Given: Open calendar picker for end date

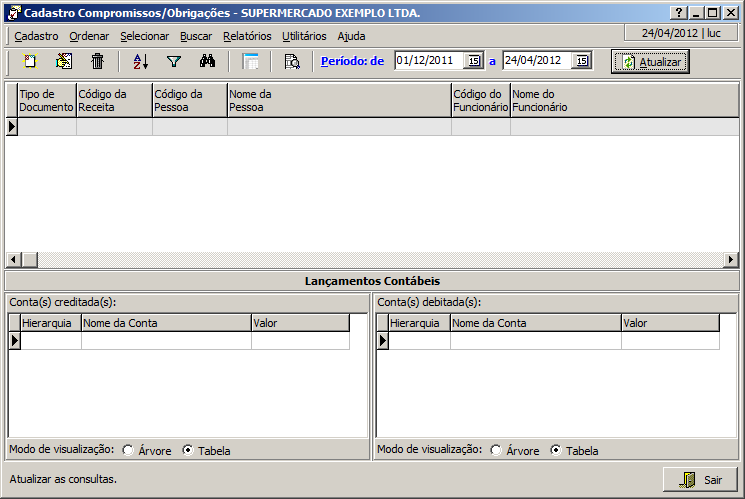Looking at the screenshot, I should point(582,61).
